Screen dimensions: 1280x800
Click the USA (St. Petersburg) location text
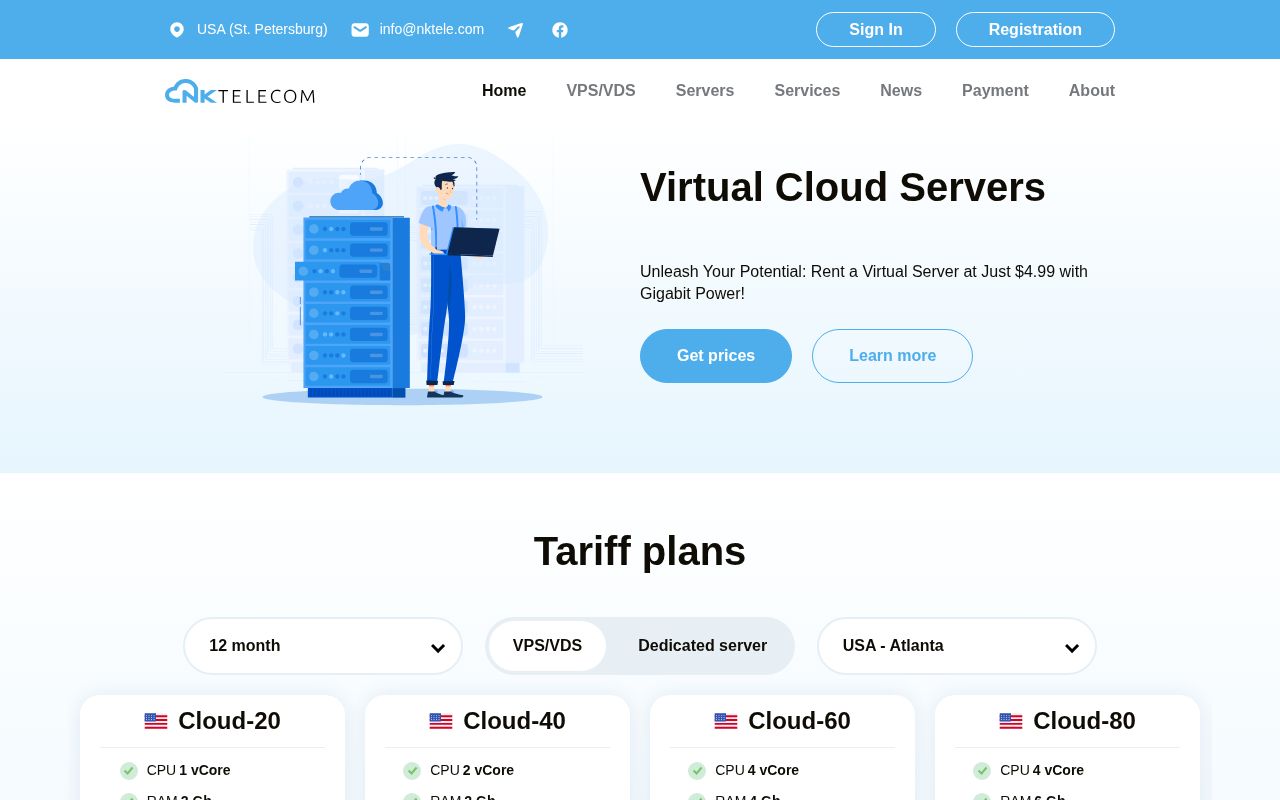262,30
